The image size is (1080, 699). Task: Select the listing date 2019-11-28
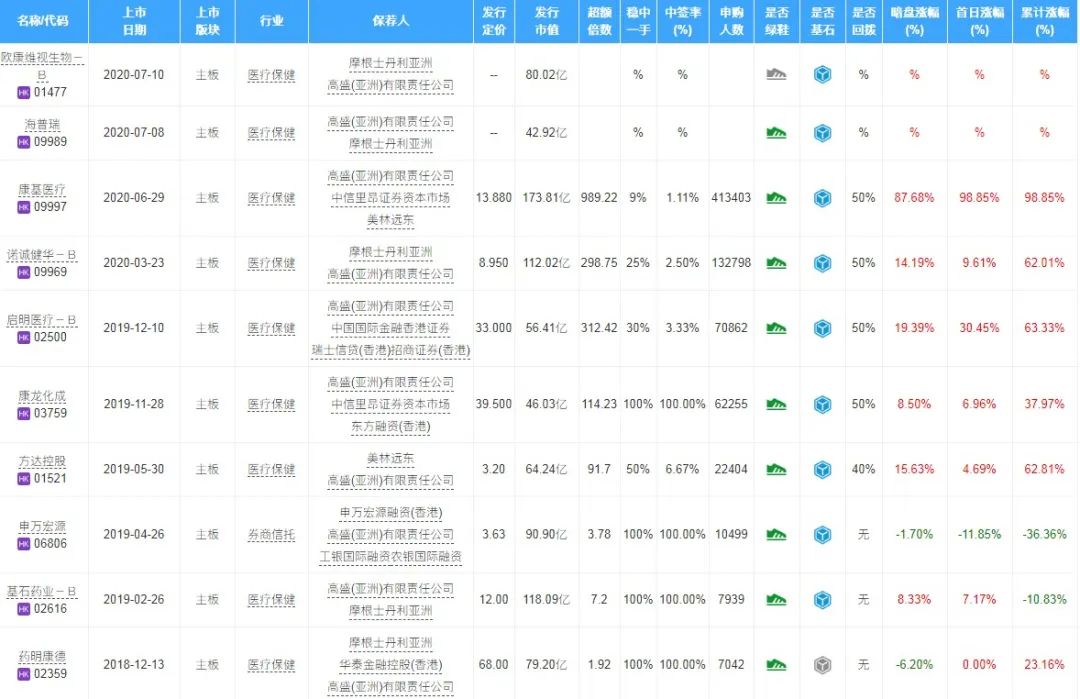click(134, 404)
